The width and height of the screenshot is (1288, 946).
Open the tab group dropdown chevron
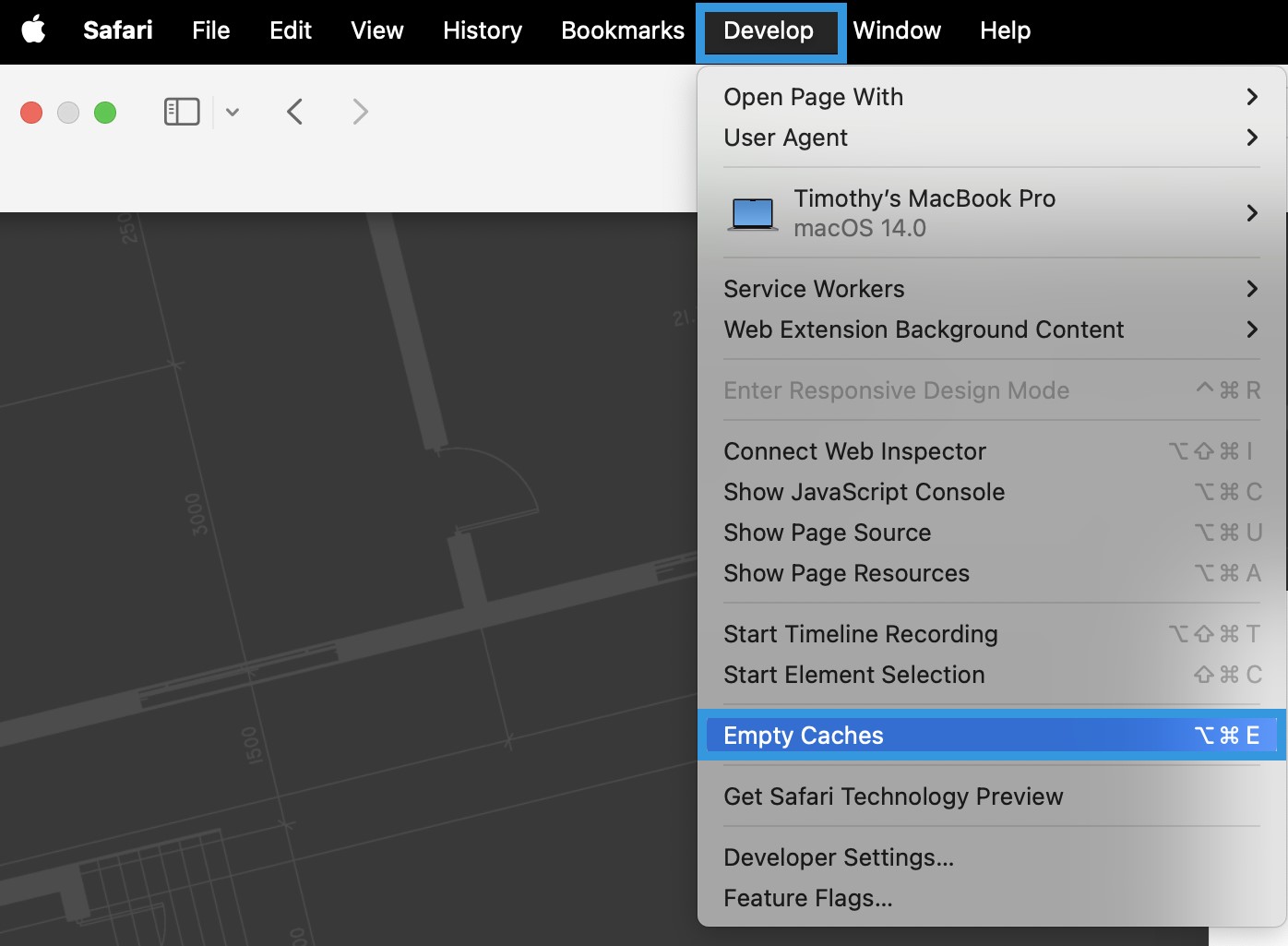click(x=233, y=113)
